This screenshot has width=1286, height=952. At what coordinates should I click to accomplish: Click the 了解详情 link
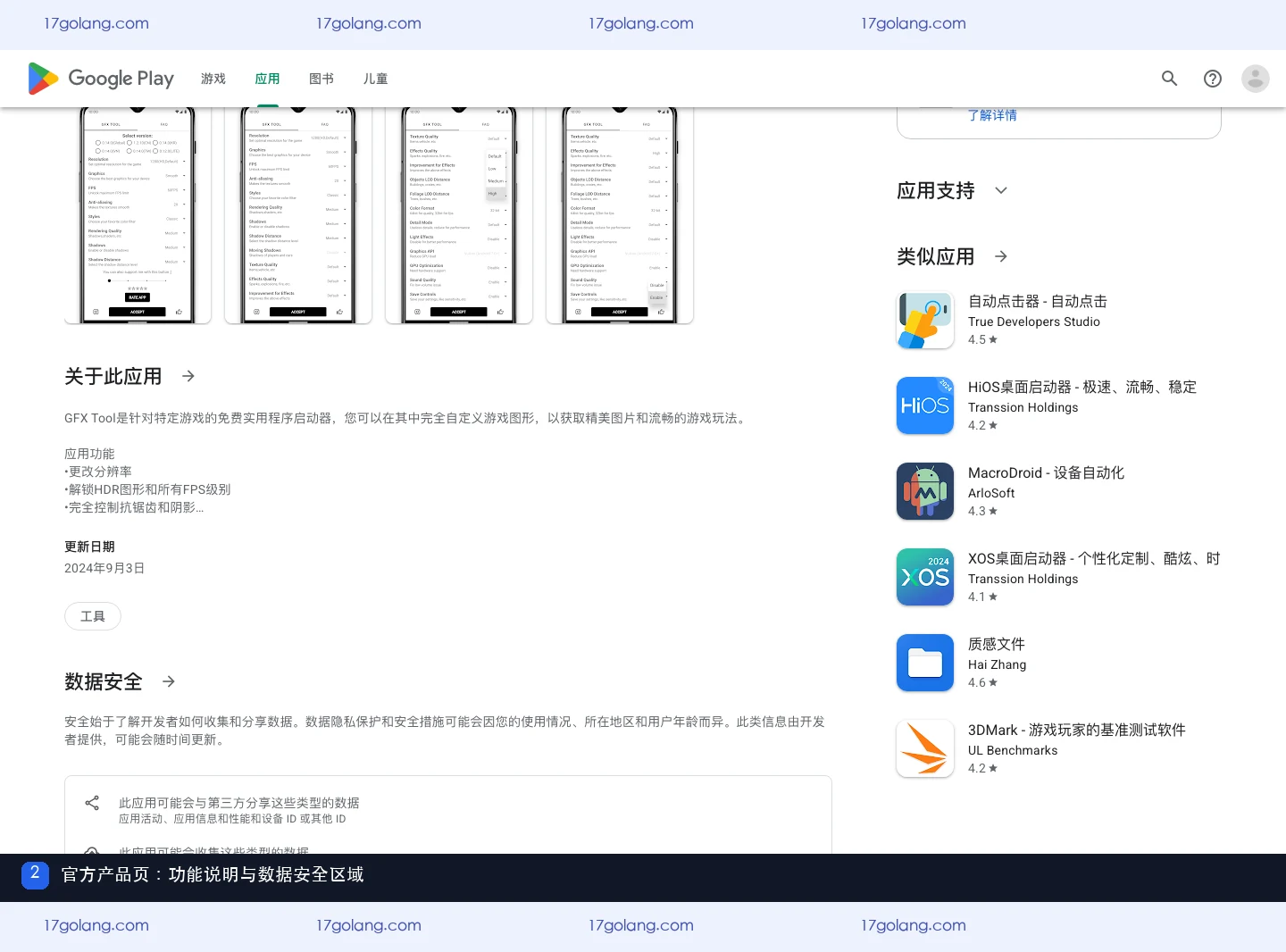click(x=992, y=115)
